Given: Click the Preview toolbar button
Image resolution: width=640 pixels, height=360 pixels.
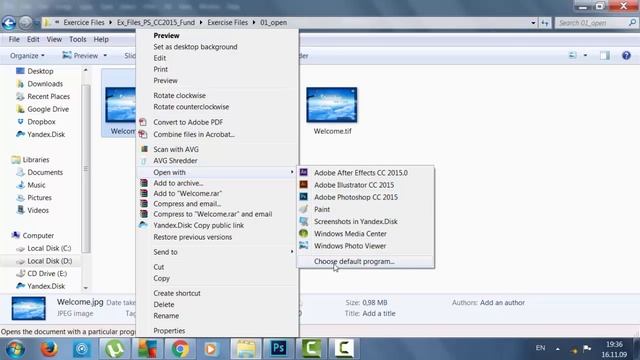Looking at the screenshot, I should pos(80,56).
